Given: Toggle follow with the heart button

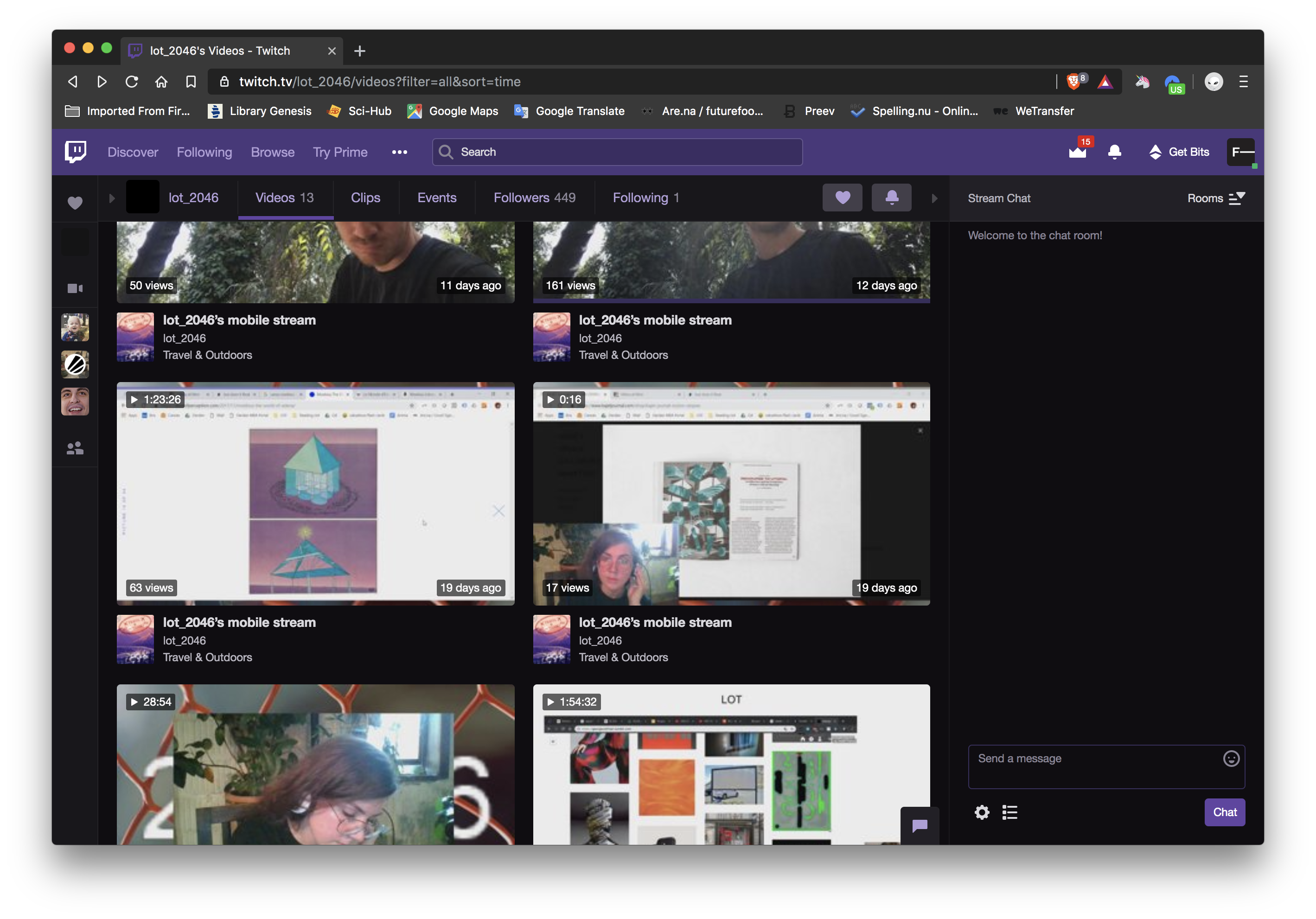Looking at the screenshot, I should [x=842, y=198].
